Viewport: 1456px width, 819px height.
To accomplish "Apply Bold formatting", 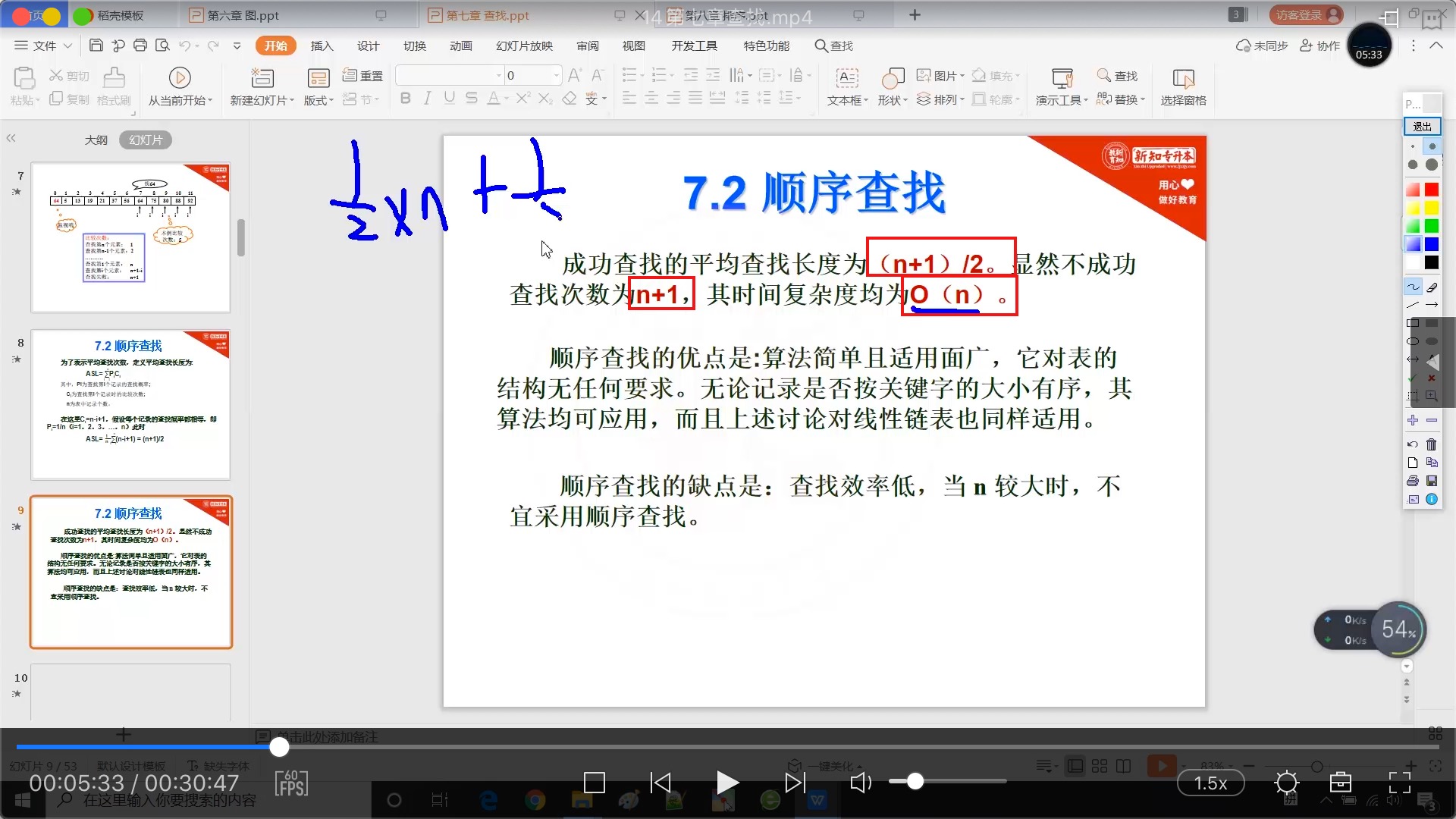I will coord(406,98).
